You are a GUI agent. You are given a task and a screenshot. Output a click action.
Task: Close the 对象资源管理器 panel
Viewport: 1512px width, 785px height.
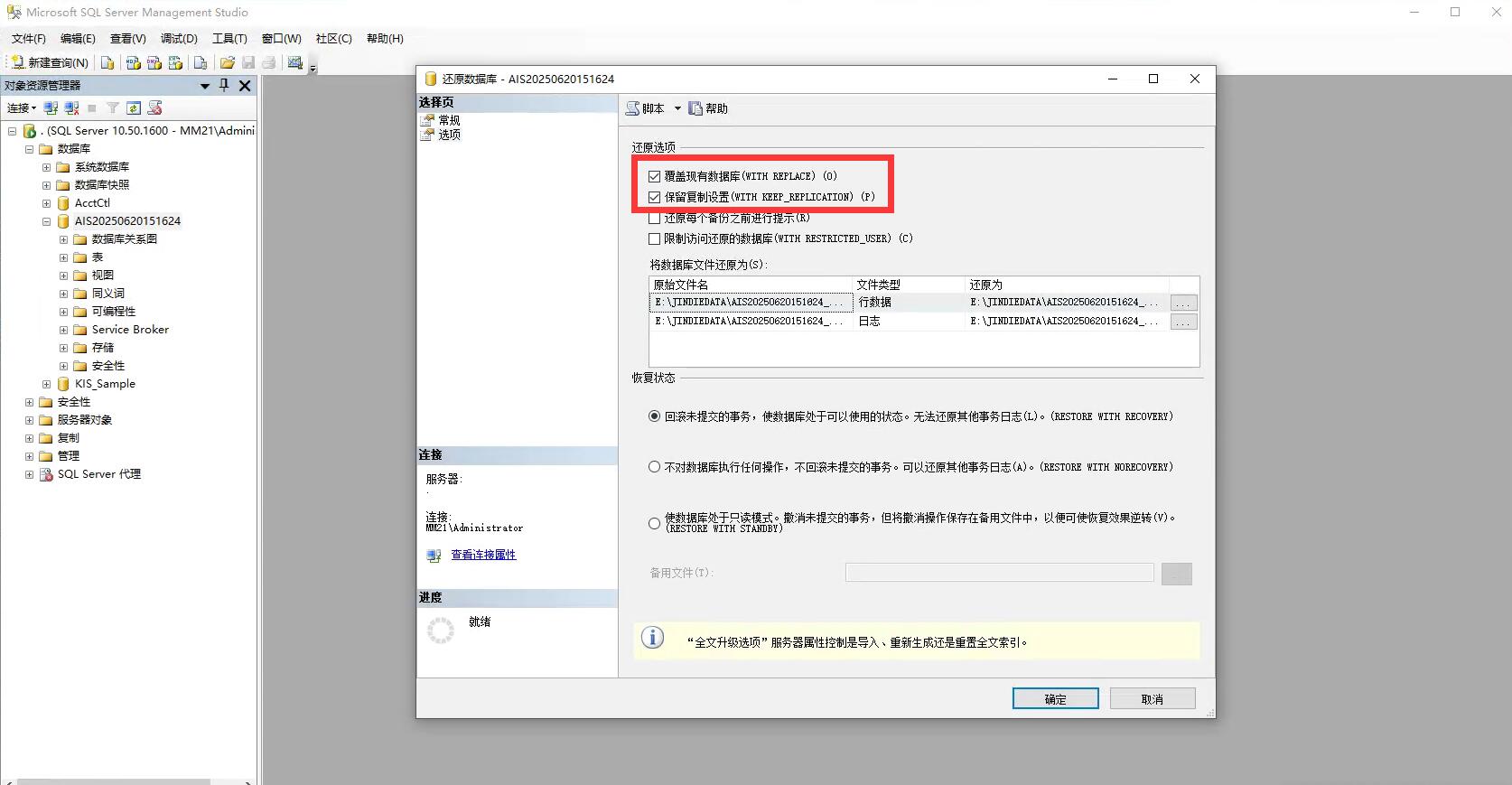(245, 85)
